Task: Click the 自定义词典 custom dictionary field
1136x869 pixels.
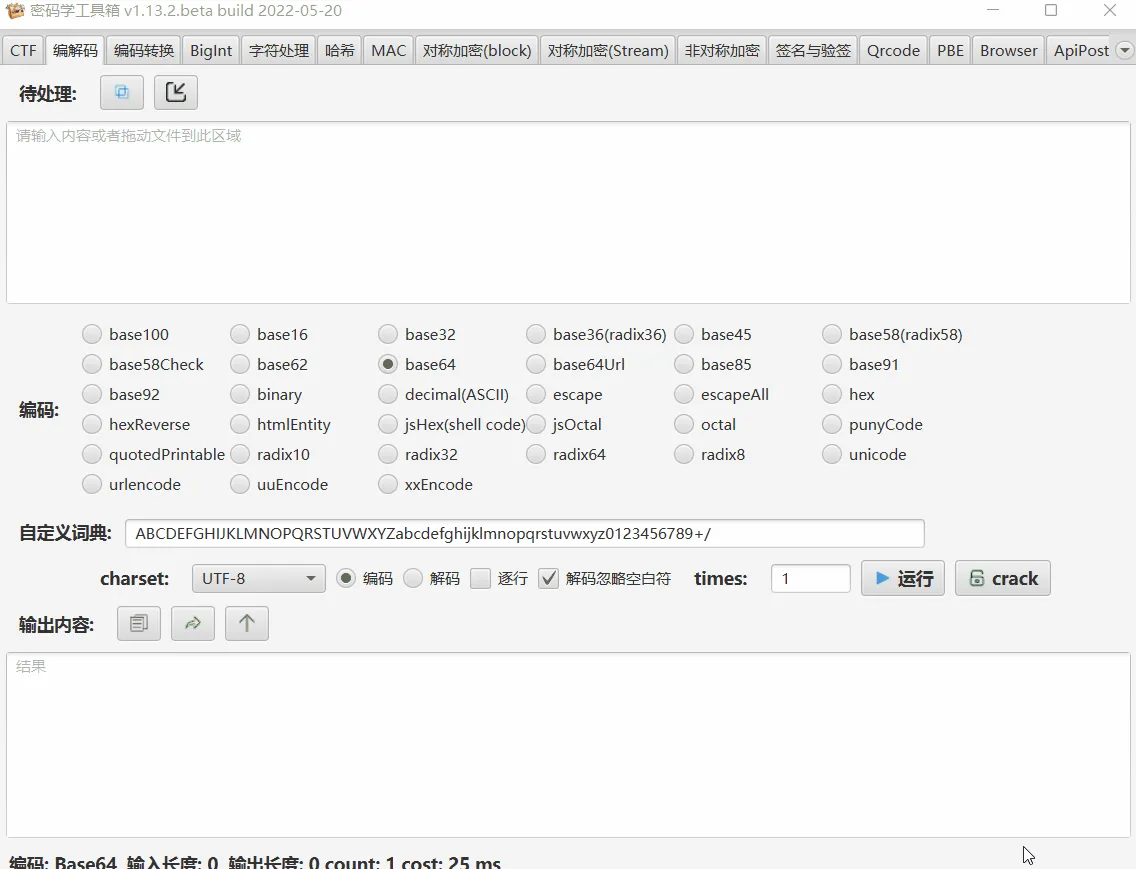Action: (x=525, y=533)
